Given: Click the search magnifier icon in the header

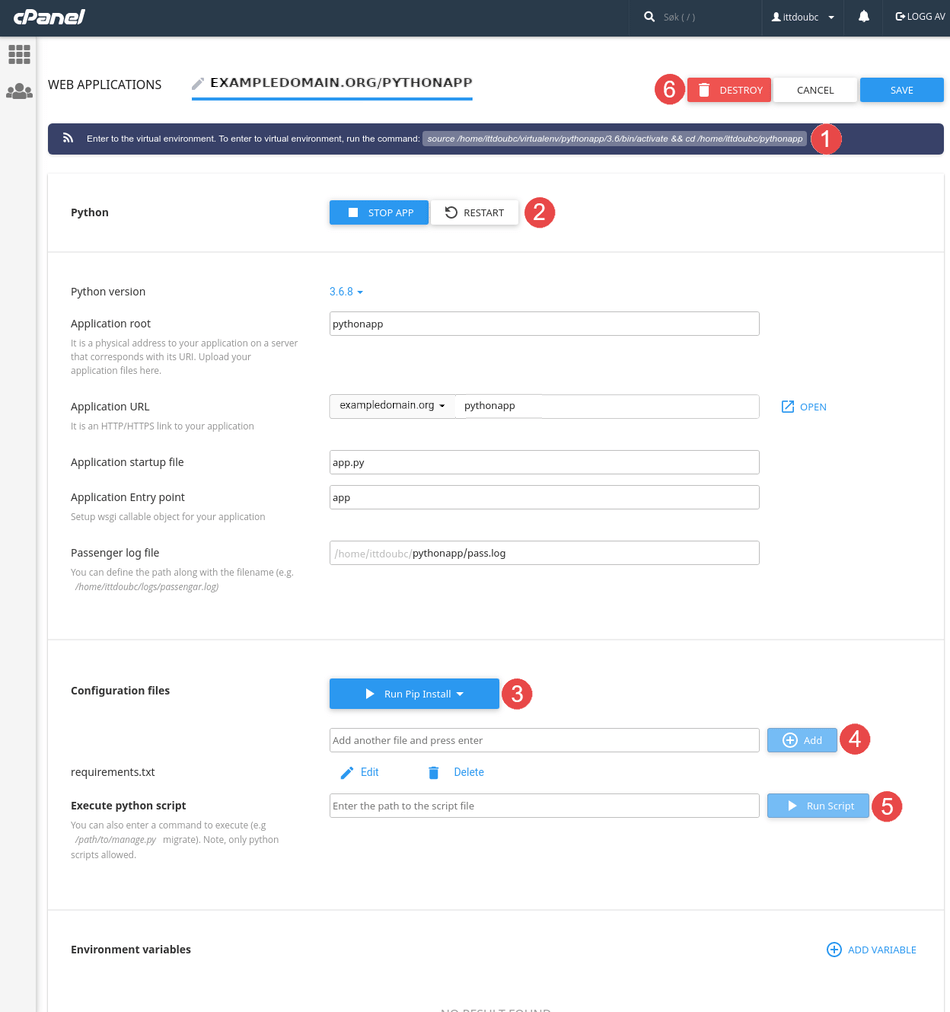Looking at the screenshot, I should (648, 17).
